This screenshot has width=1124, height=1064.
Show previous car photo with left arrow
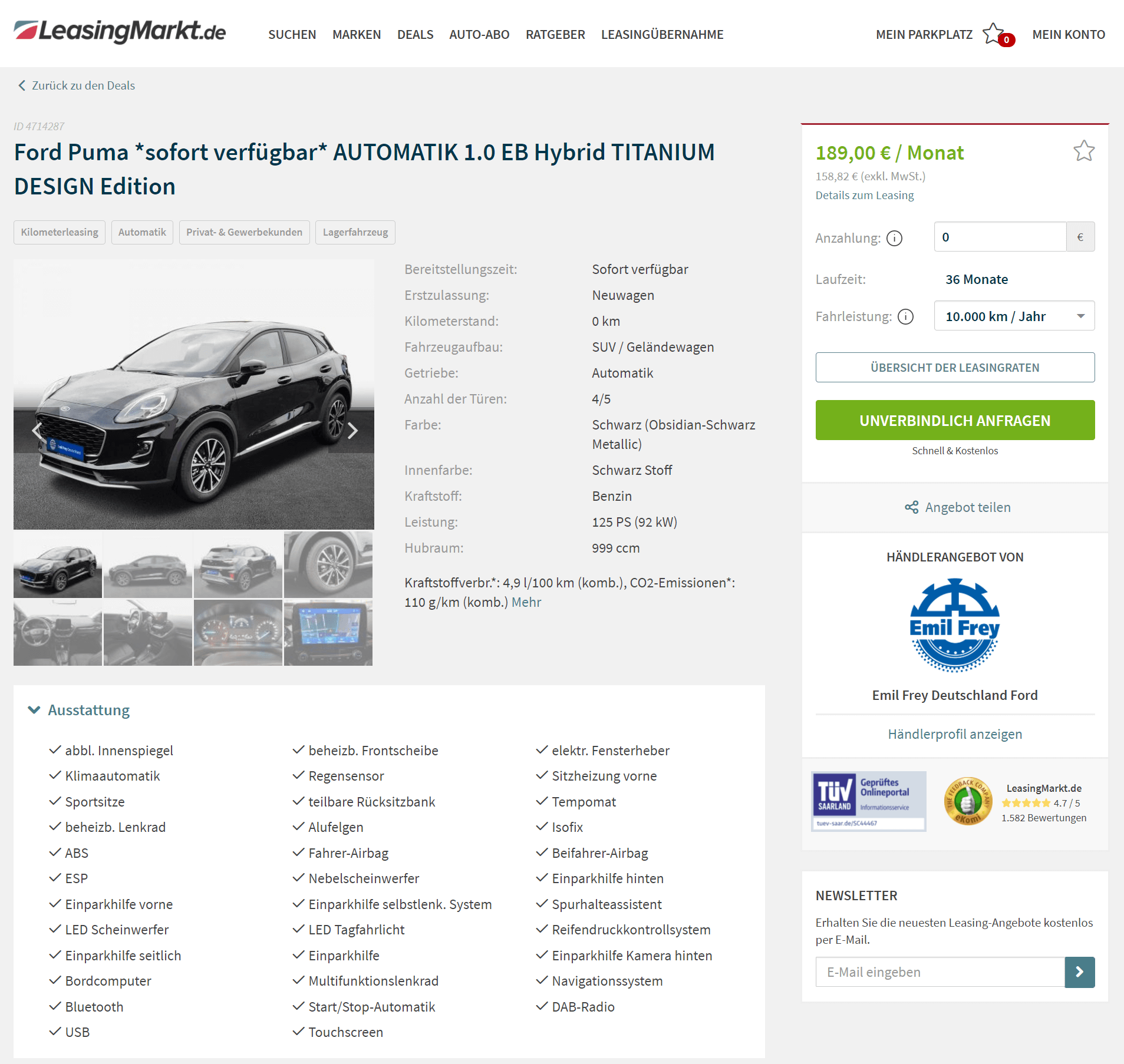tap(37, 431)
